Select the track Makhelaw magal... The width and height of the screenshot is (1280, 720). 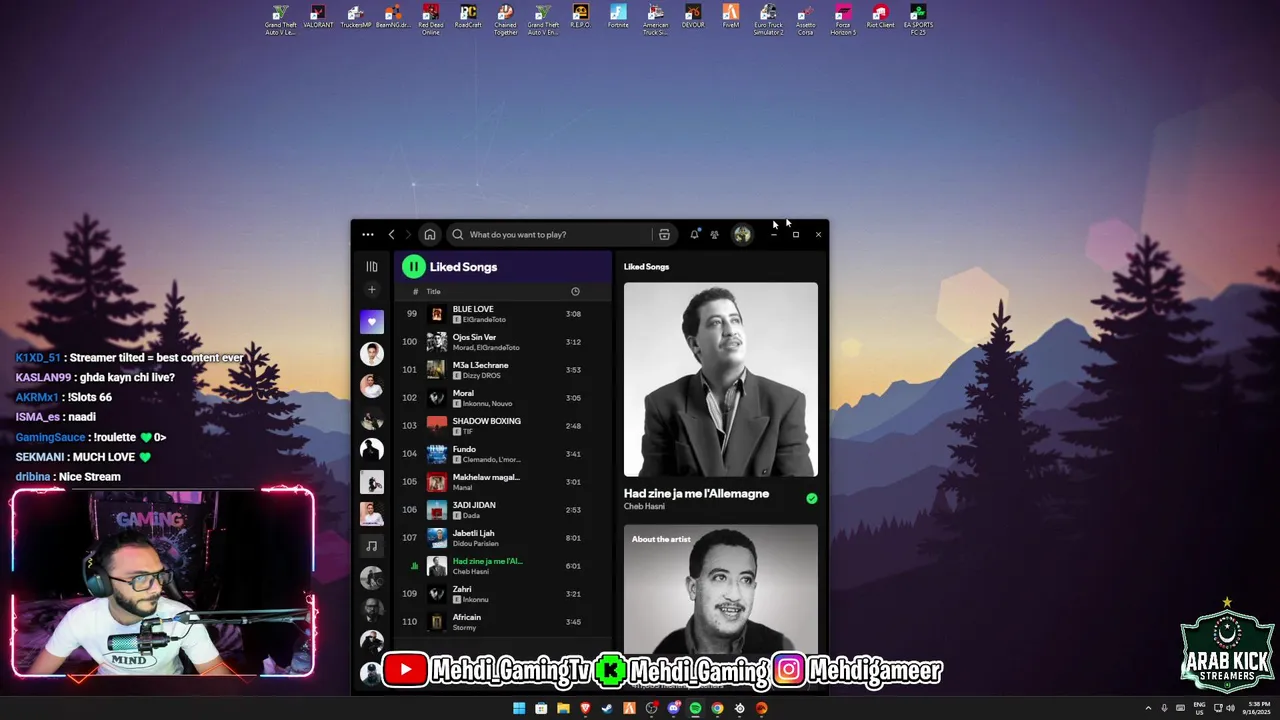tap(502, 482)
